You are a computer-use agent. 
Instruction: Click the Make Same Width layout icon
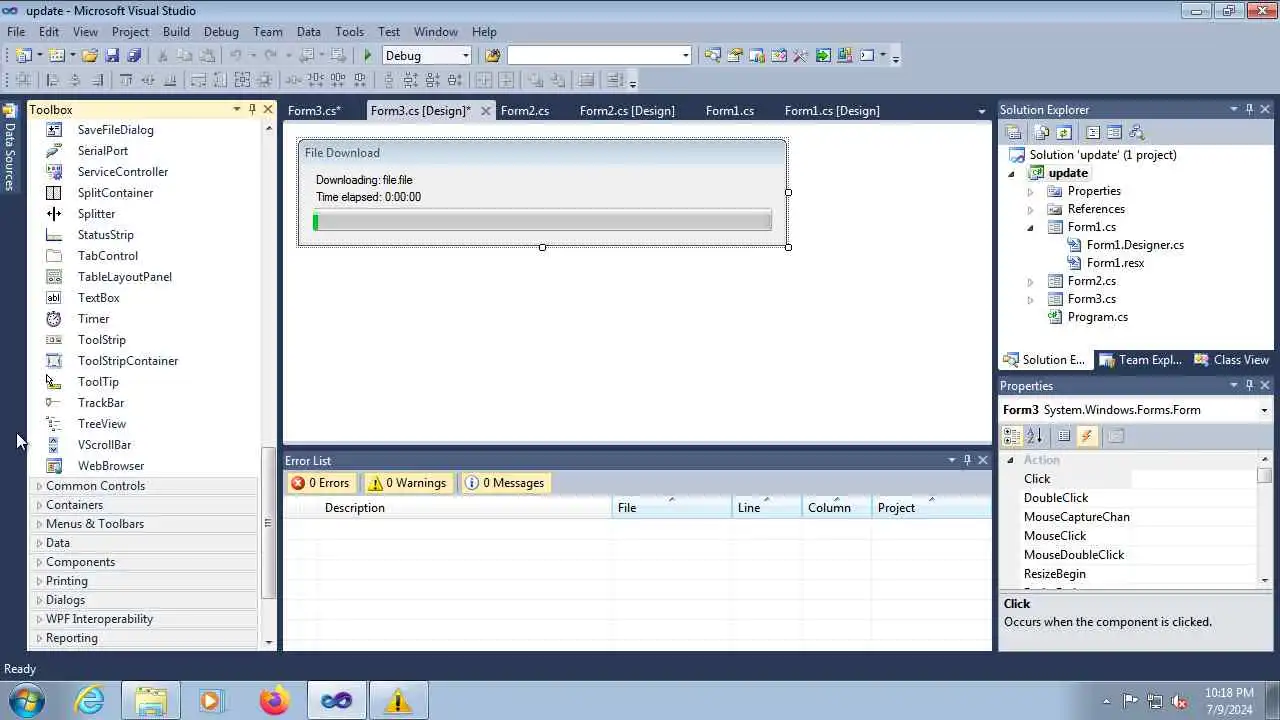198,80
